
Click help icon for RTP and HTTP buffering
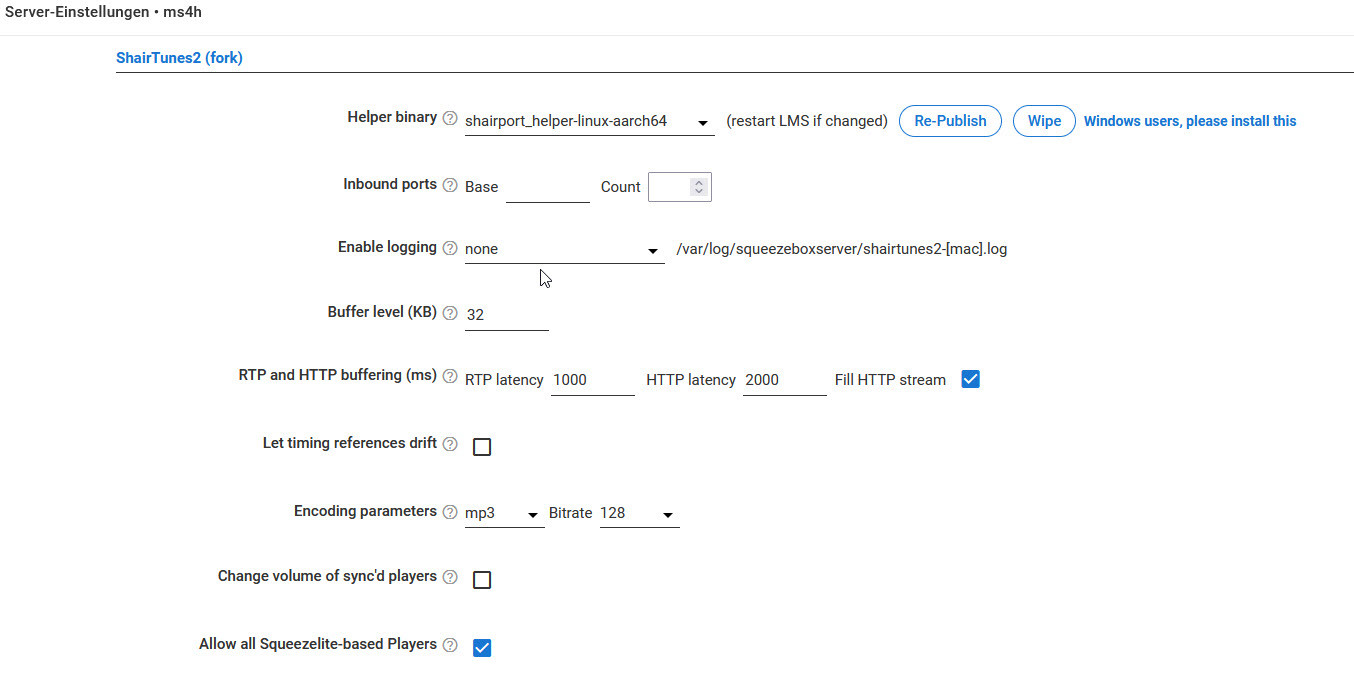coord(450,377)
